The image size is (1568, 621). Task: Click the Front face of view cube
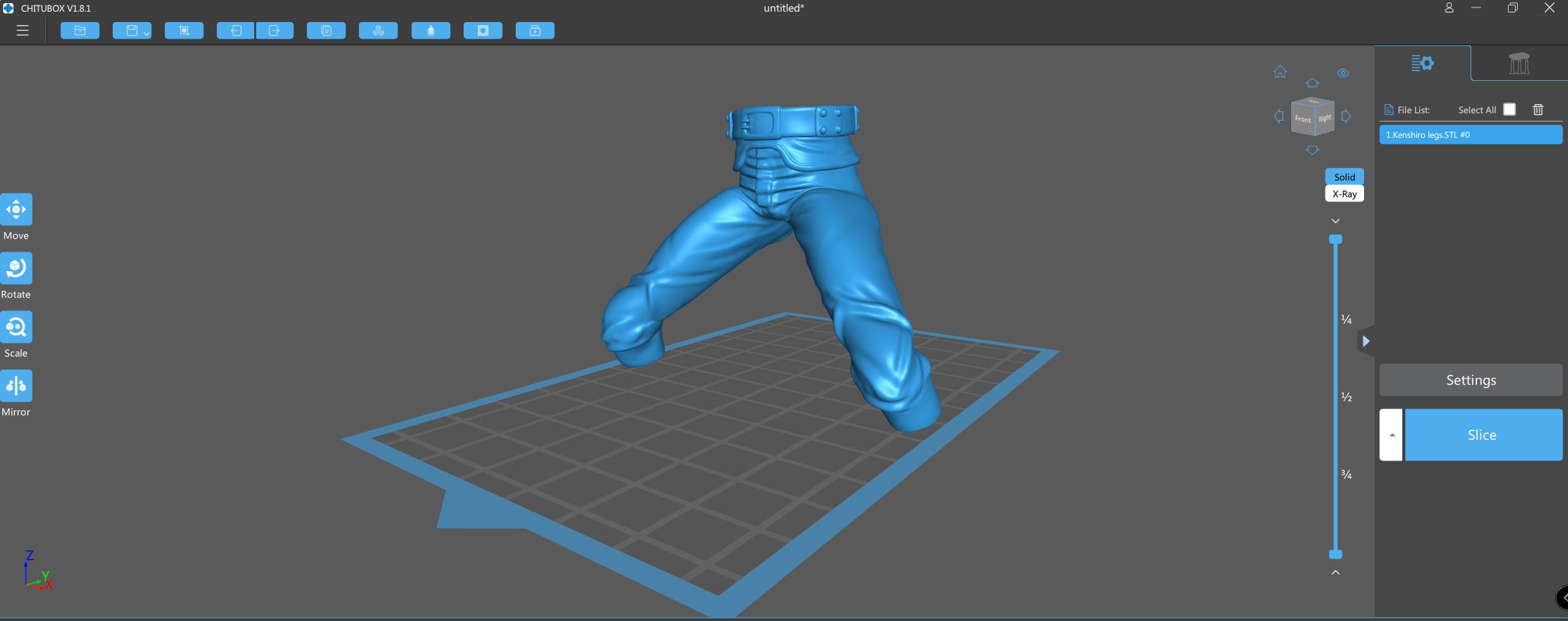(1303, 119)
